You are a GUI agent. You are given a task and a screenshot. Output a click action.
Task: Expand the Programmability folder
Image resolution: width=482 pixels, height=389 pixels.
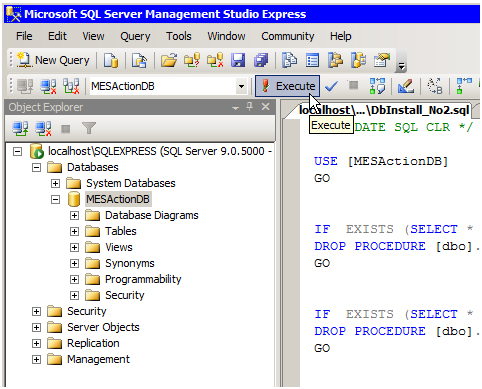point(74,279)
